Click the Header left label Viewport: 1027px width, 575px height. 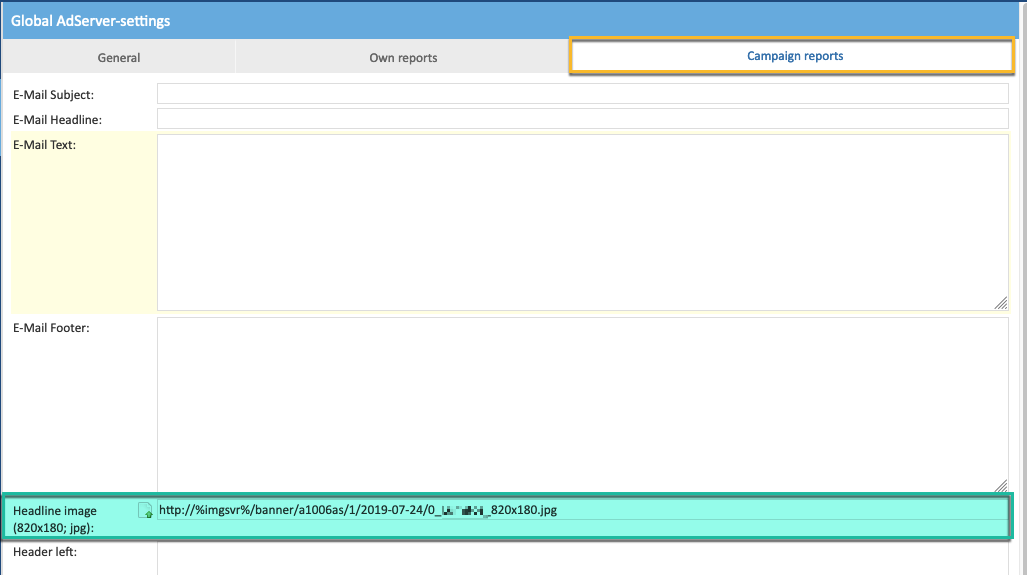45,551
